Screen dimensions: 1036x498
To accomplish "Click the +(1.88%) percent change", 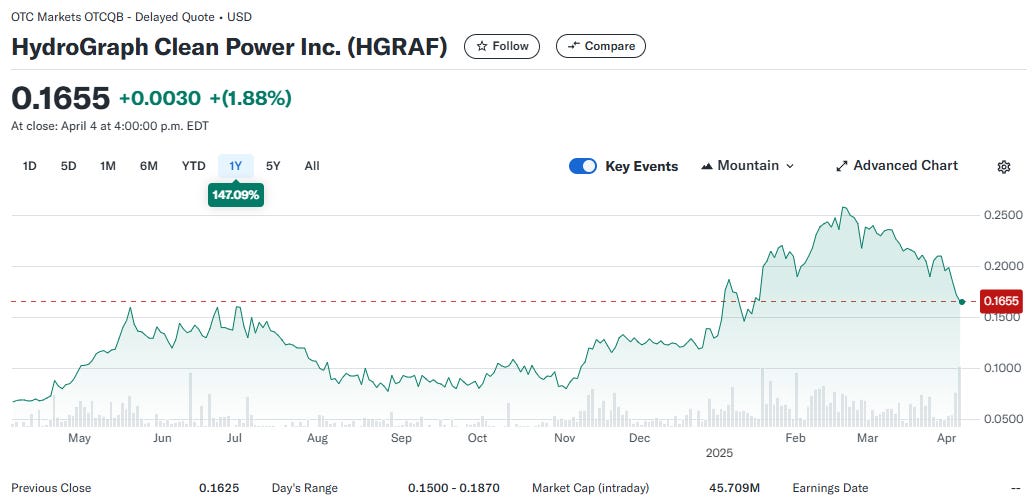I will [250, 98].
